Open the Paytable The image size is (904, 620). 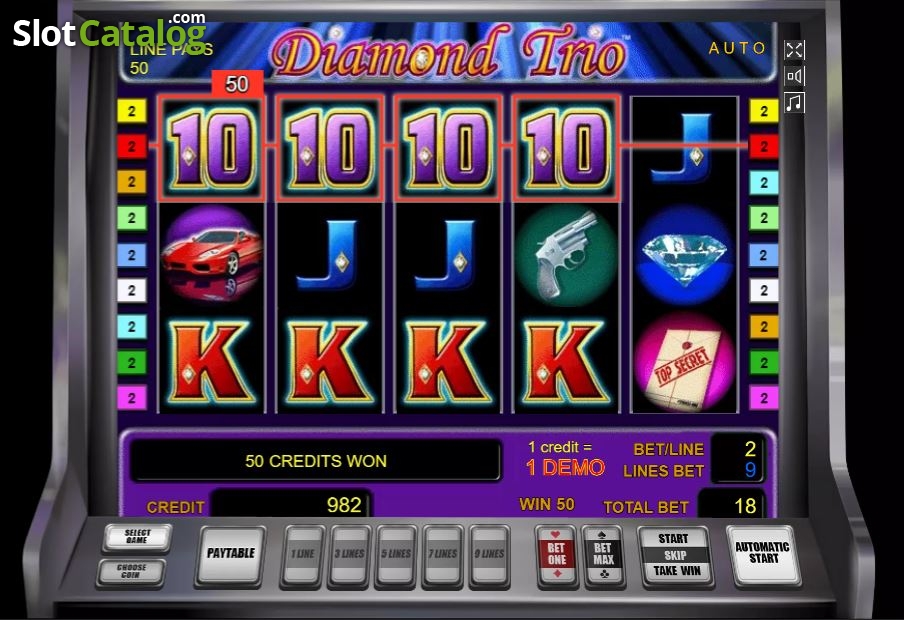tap(231, 555)
